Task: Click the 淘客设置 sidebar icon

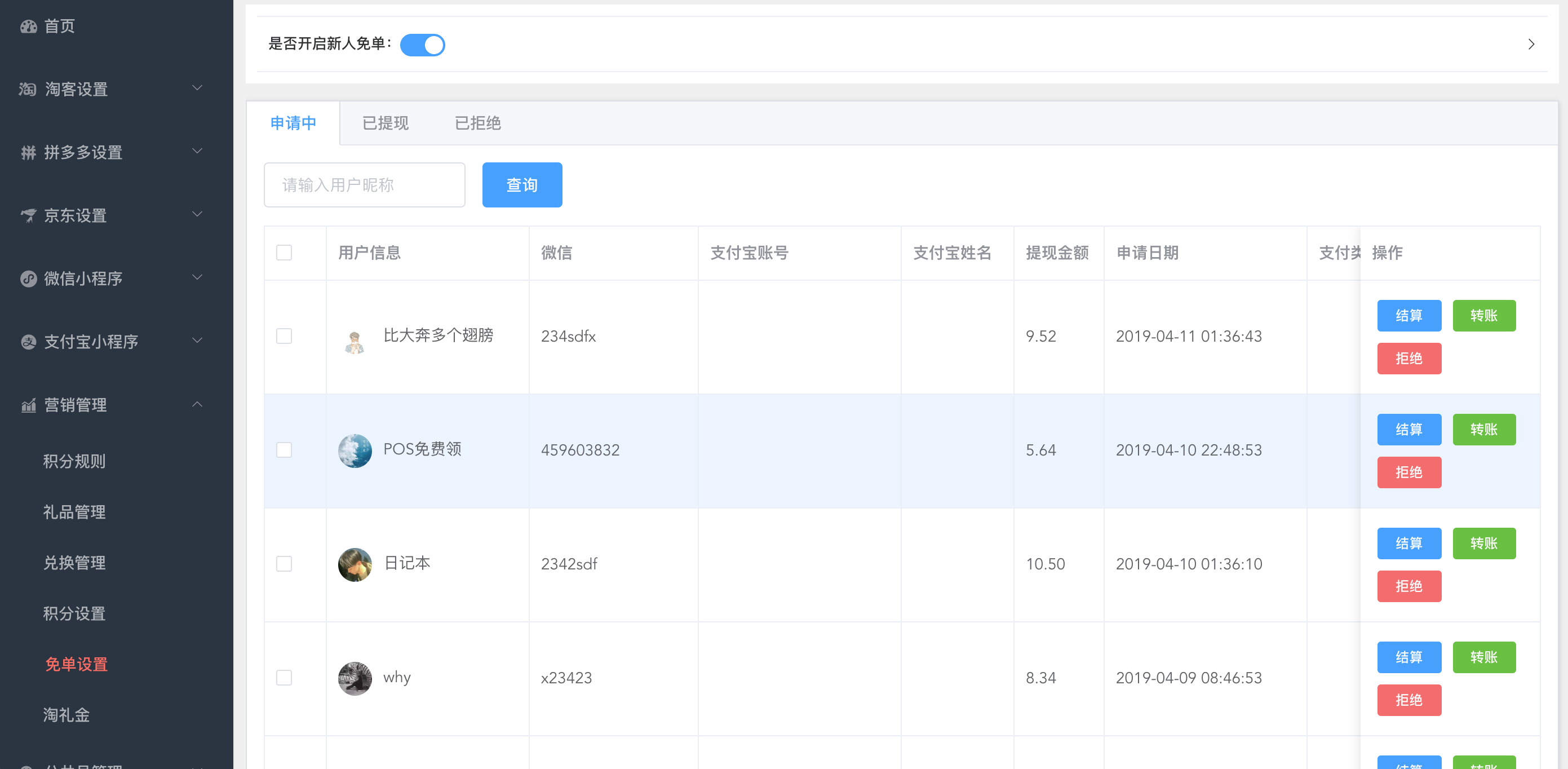Action: point(28,90)
